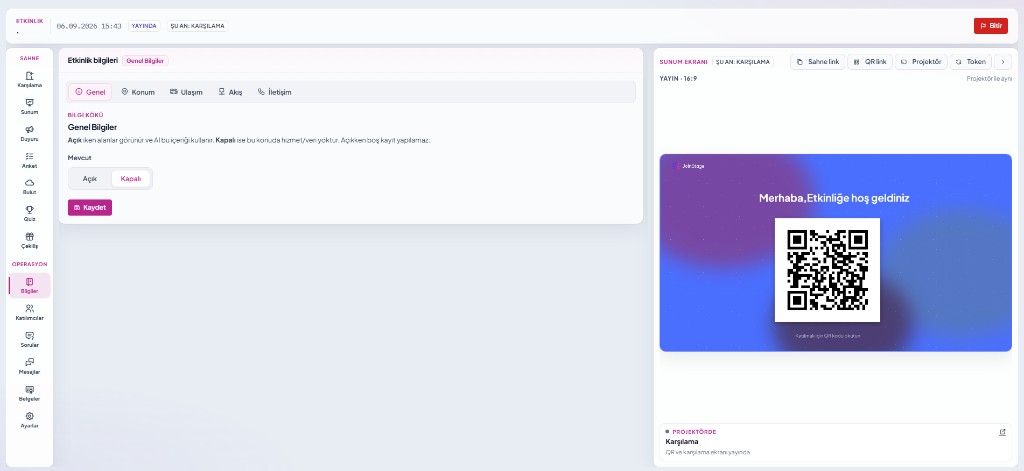
Task: Open the Quiz trophy item
Action: (29, 214)
